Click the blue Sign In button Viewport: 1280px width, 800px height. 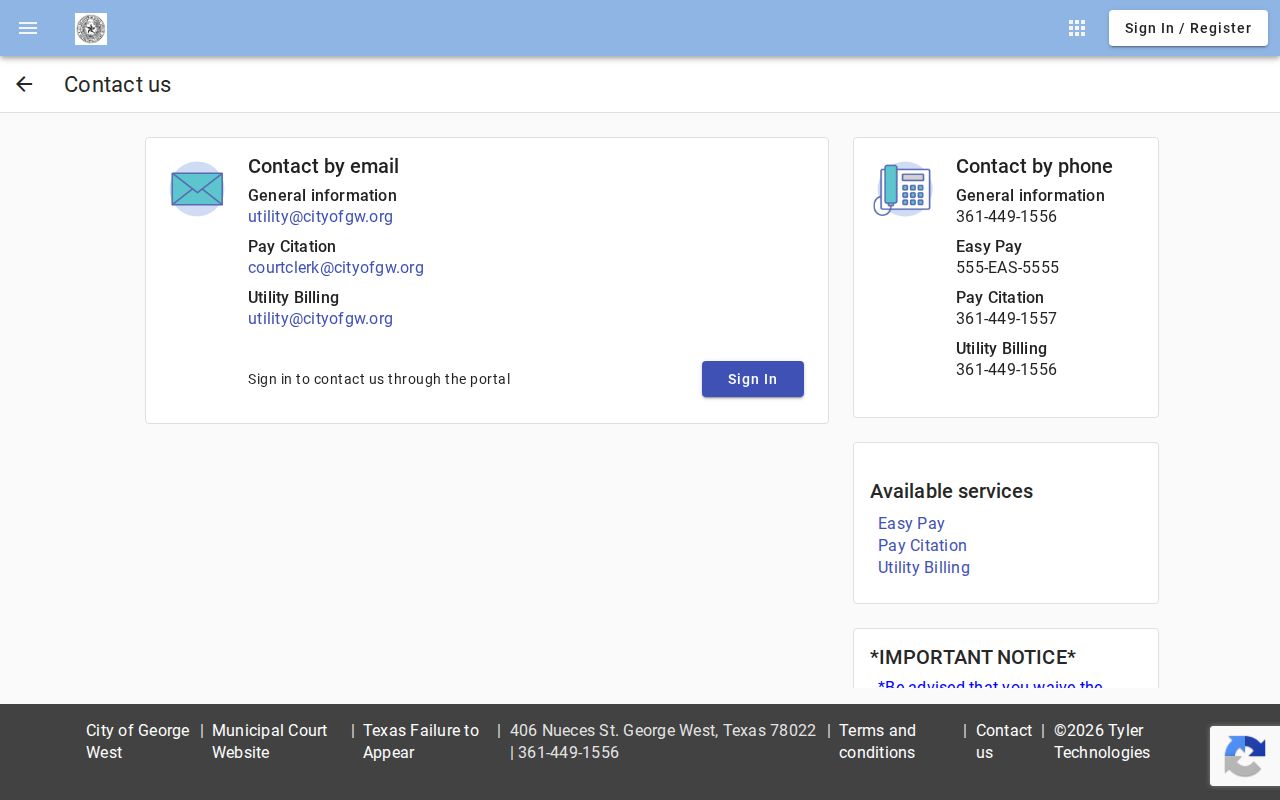click(753, 379)
